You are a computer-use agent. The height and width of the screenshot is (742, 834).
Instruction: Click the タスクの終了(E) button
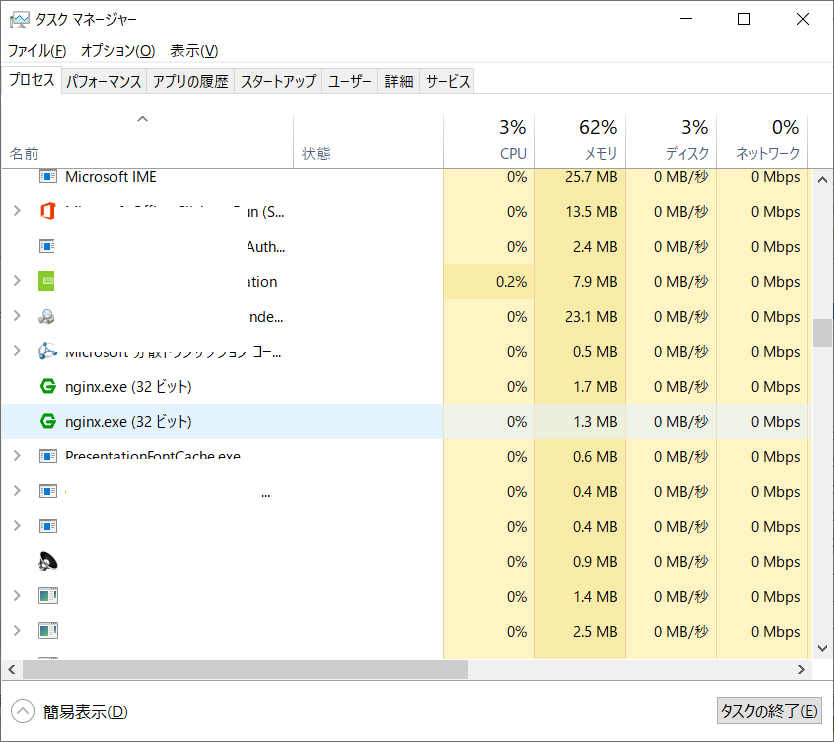point(769,711)
